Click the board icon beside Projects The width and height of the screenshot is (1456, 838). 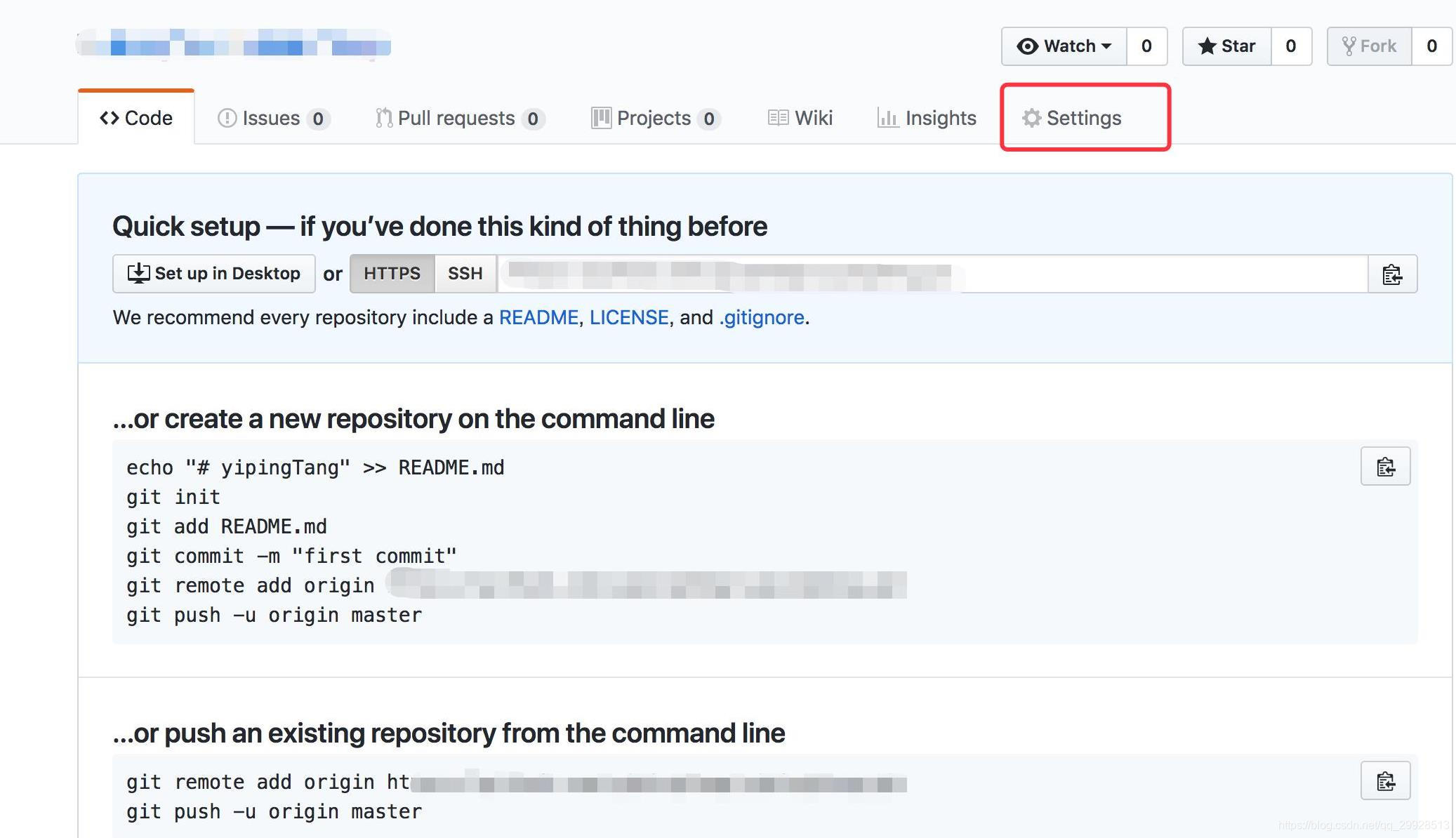601,118
